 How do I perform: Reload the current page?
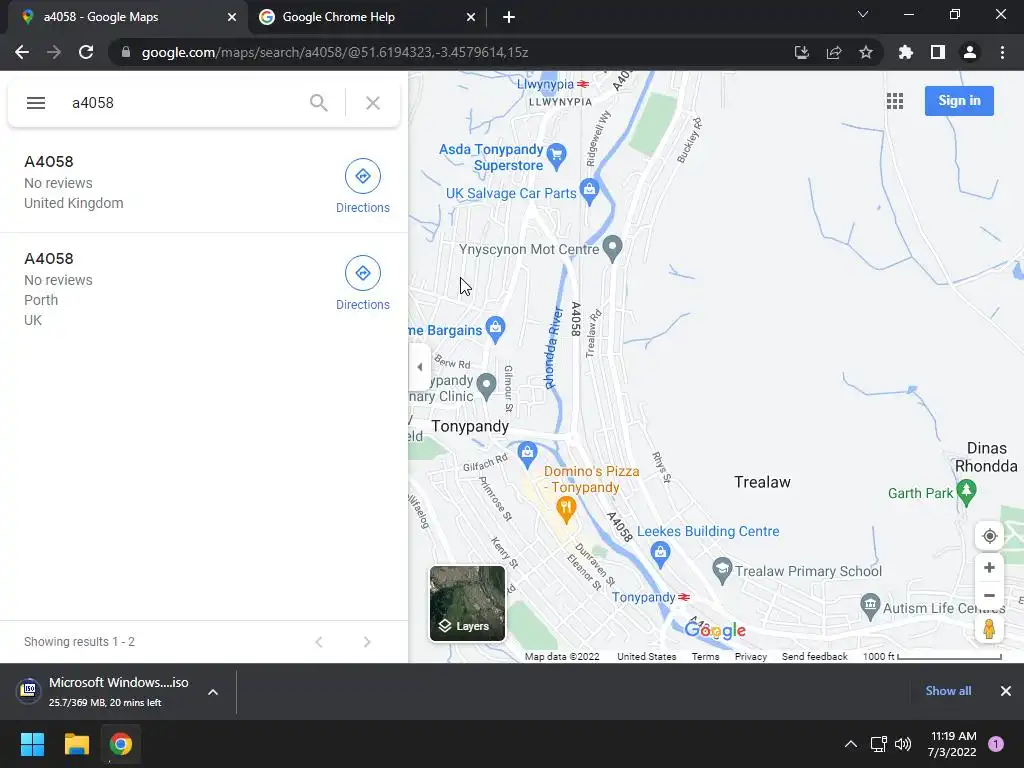pyautogui.click(x=86, y=52)
